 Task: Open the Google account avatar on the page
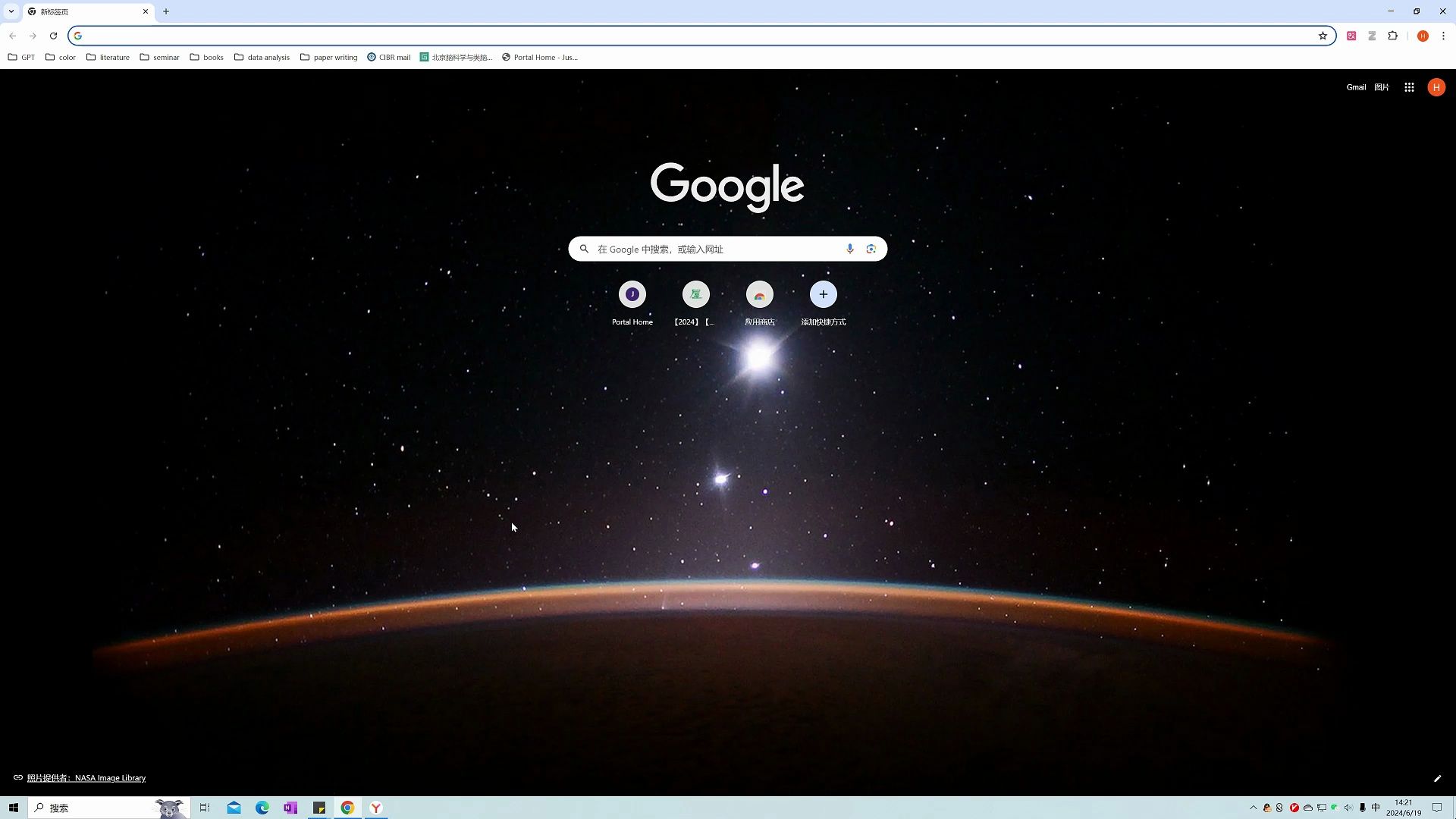1436,87
